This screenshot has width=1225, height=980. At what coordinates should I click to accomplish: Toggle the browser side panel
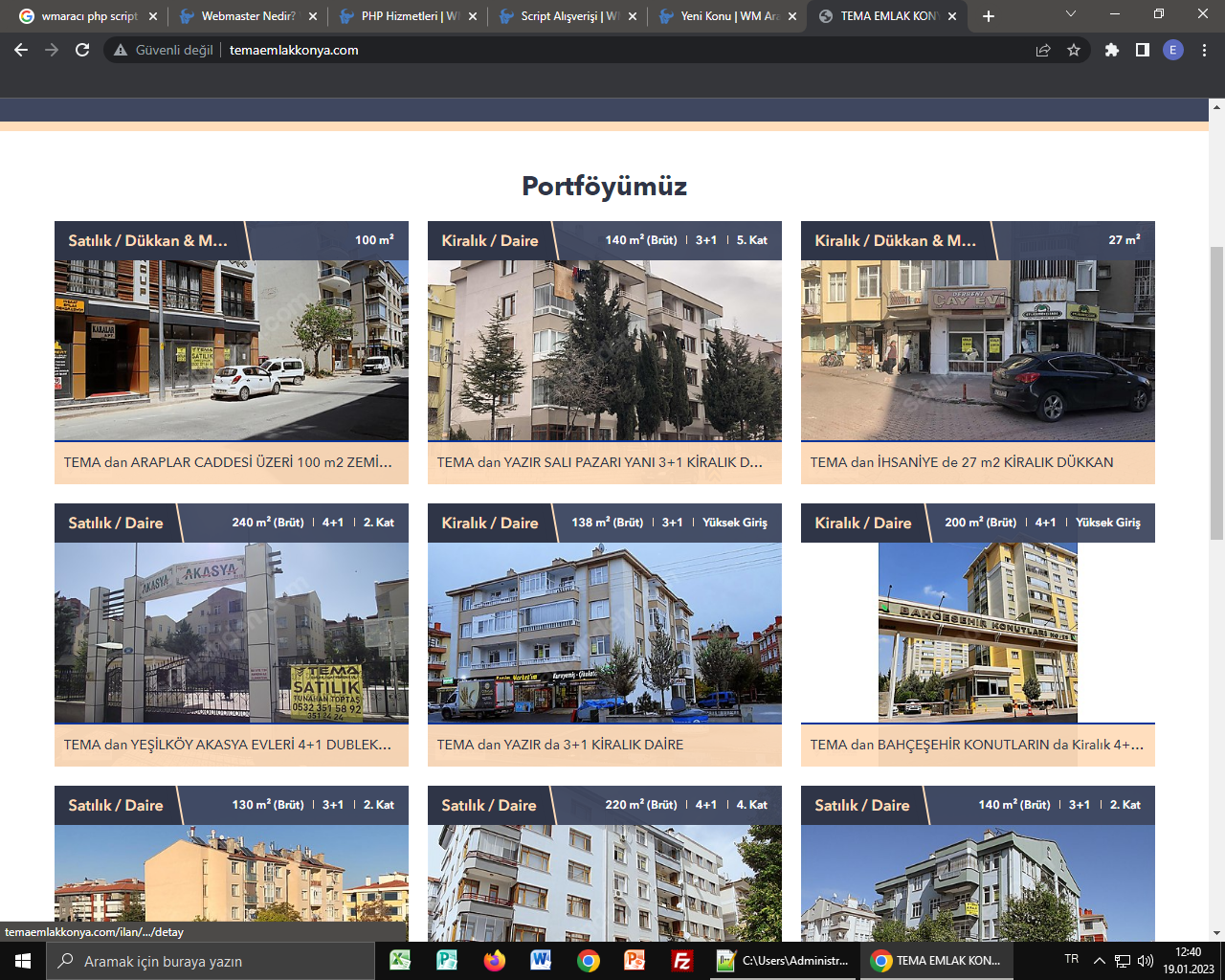click(x=1143, y=50)
